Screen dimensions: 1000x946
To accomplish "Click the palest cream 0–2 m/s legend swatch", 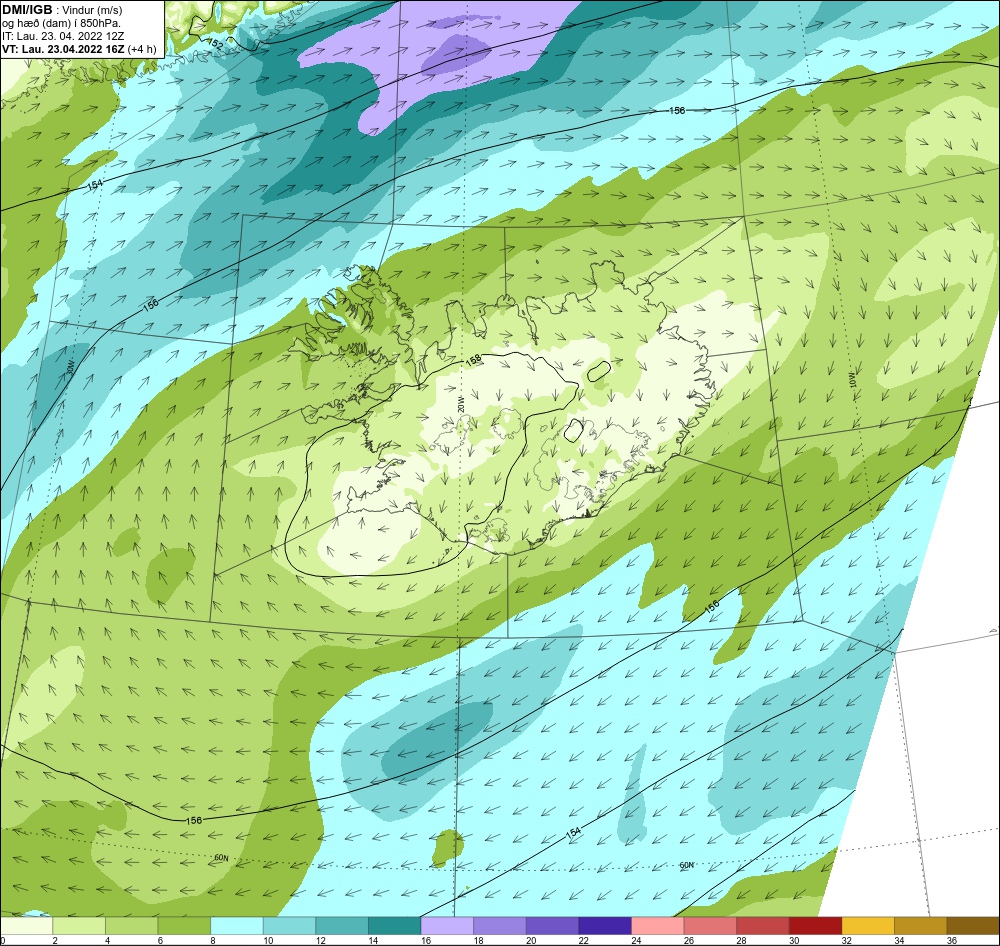I will pos(27,926).
